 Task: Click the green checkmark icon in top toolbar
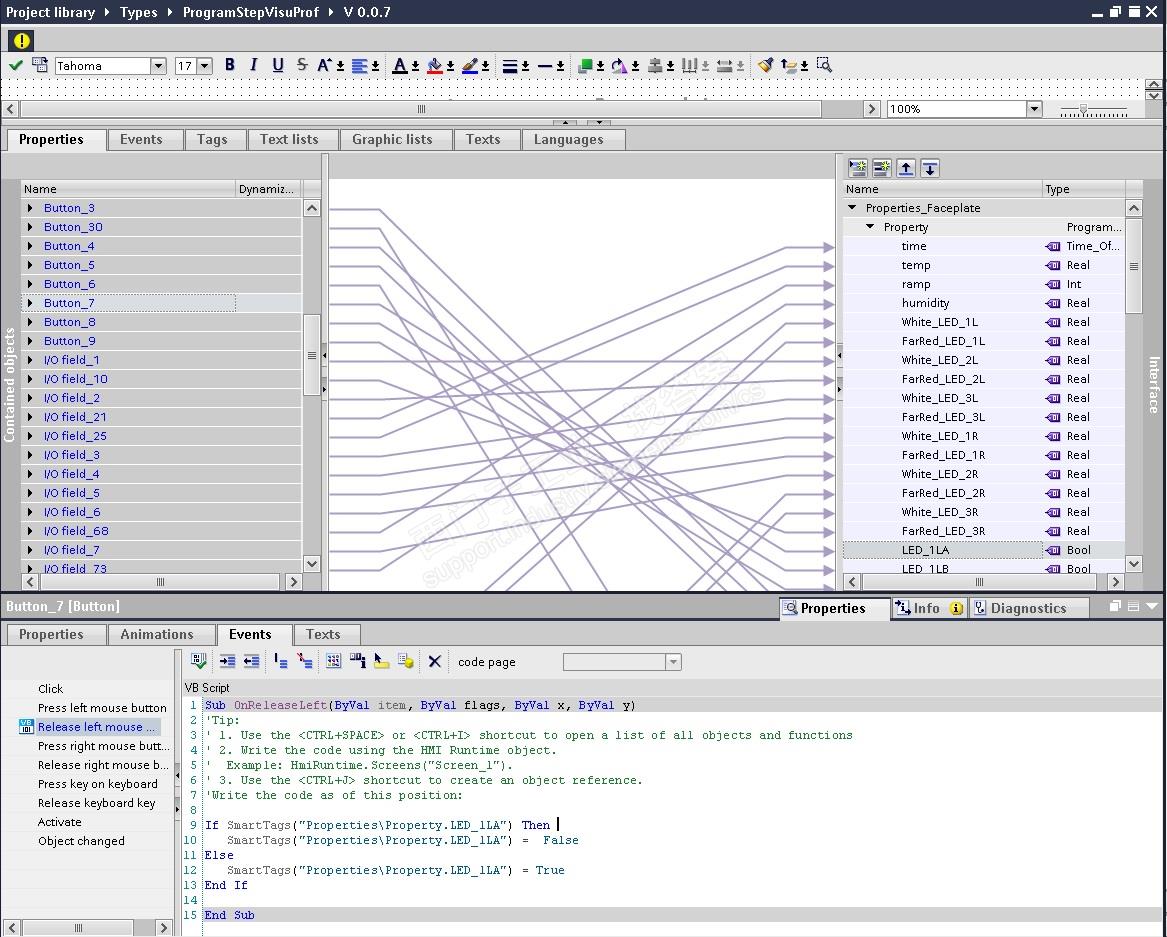coord(15,65)
